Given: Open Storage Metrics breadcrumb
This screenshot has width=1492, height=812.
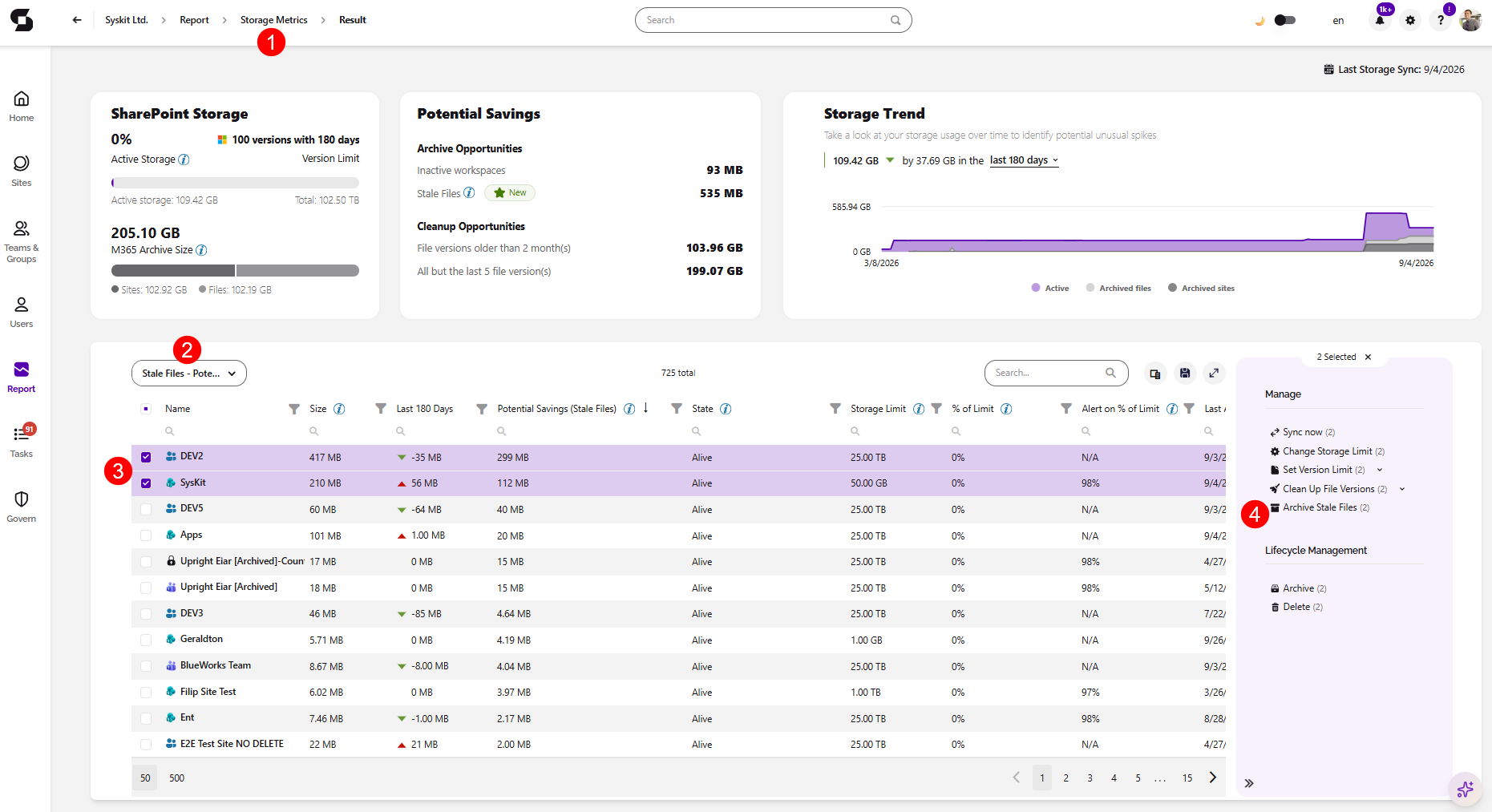Looking at the screenshot, I should 273,20.
